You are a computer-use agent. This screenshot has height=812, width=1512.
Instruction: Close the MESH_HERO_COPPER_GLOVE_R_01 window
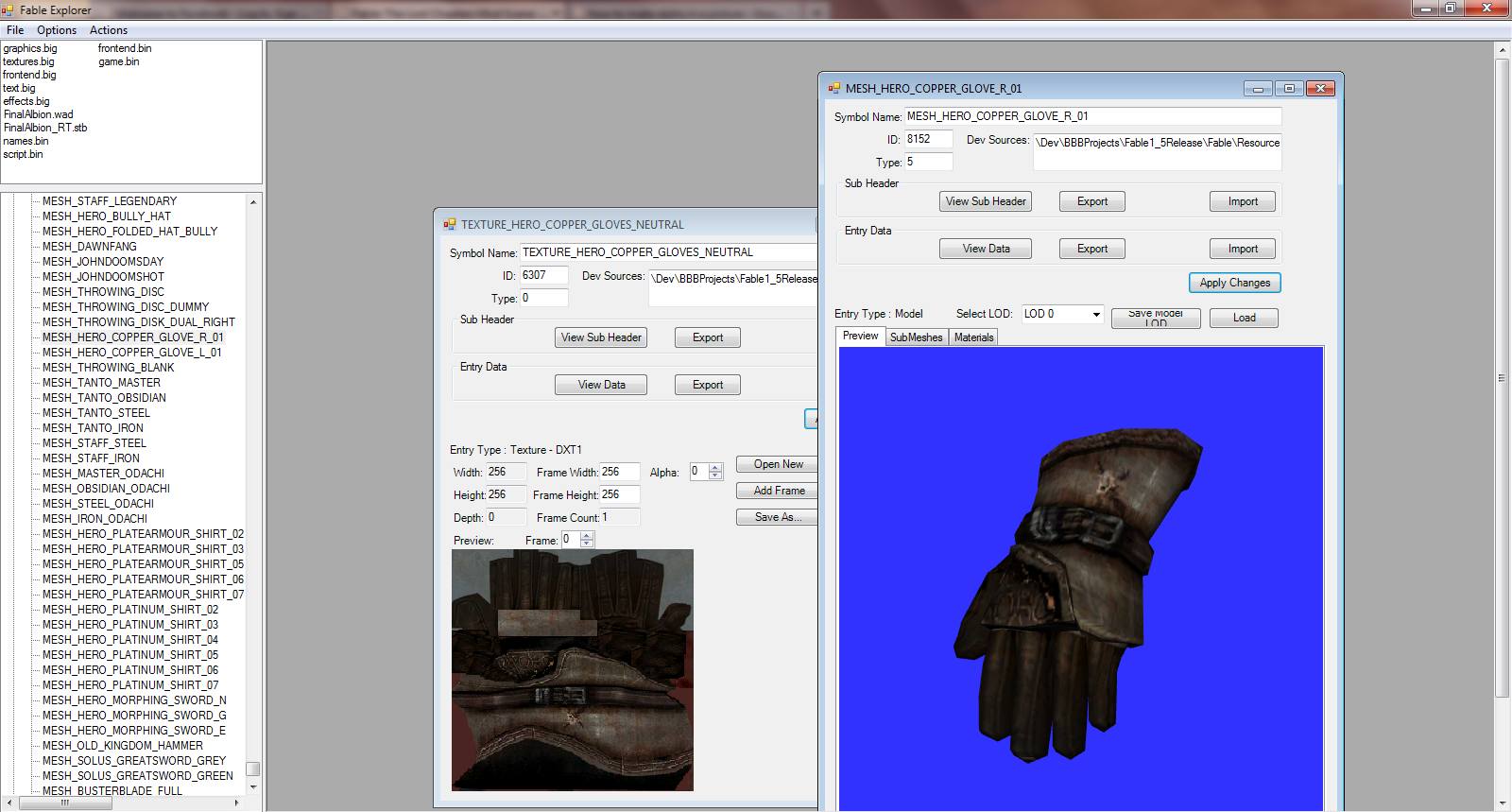tap(1320, 89)
